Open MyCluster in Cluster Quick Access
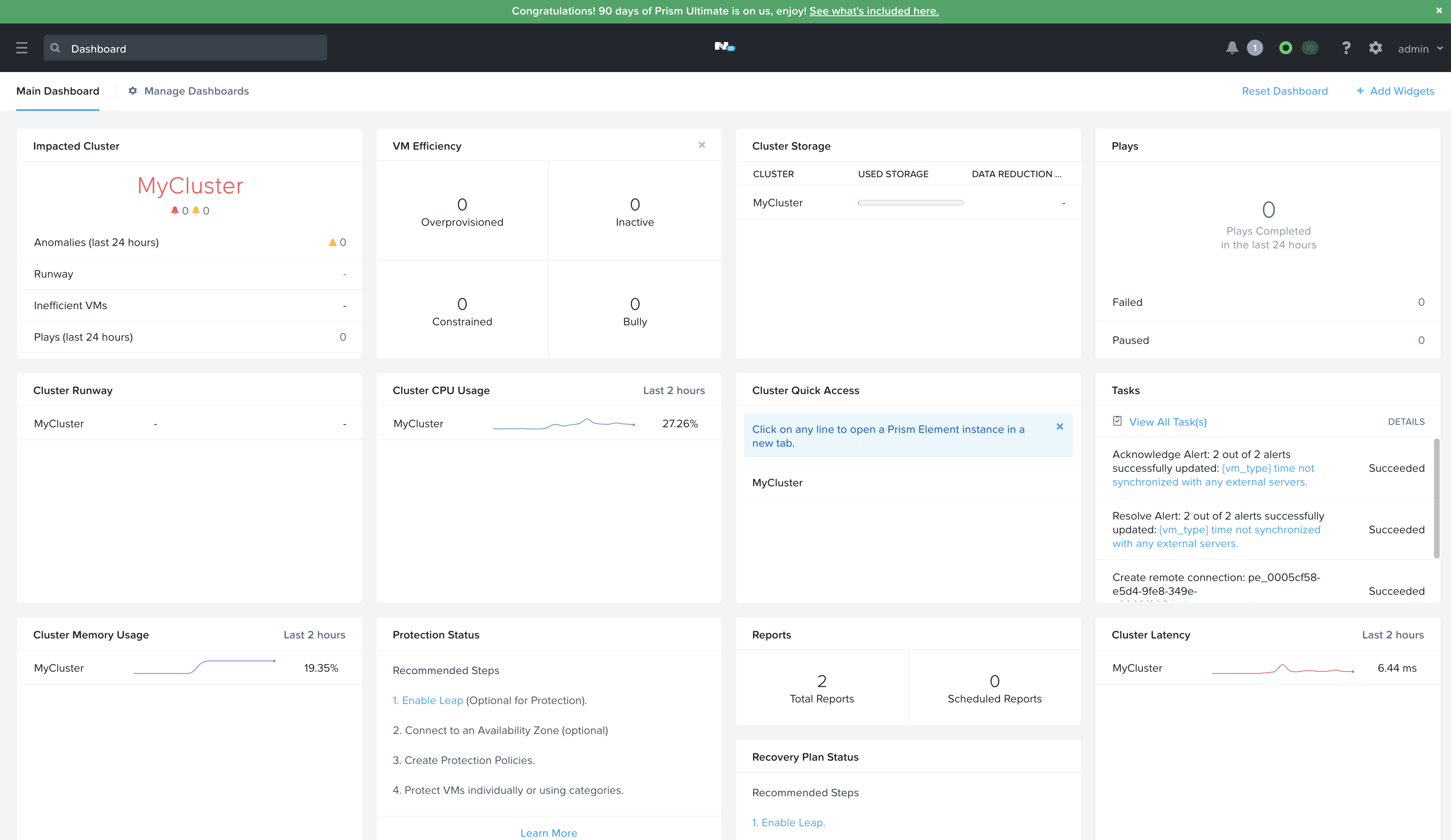The width and height of the screenshot is (1451, 840). coord(908,483)
